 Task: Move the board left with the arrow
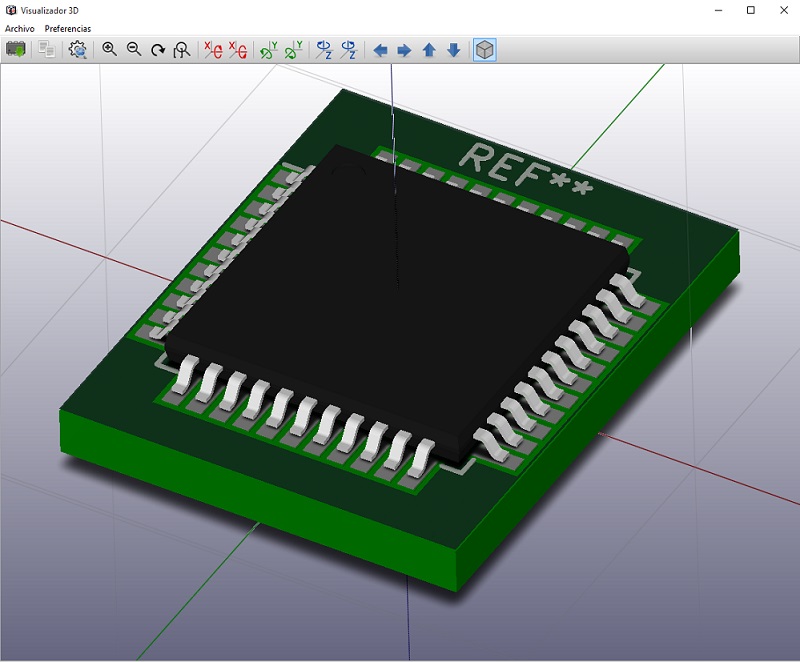(380, 50)
